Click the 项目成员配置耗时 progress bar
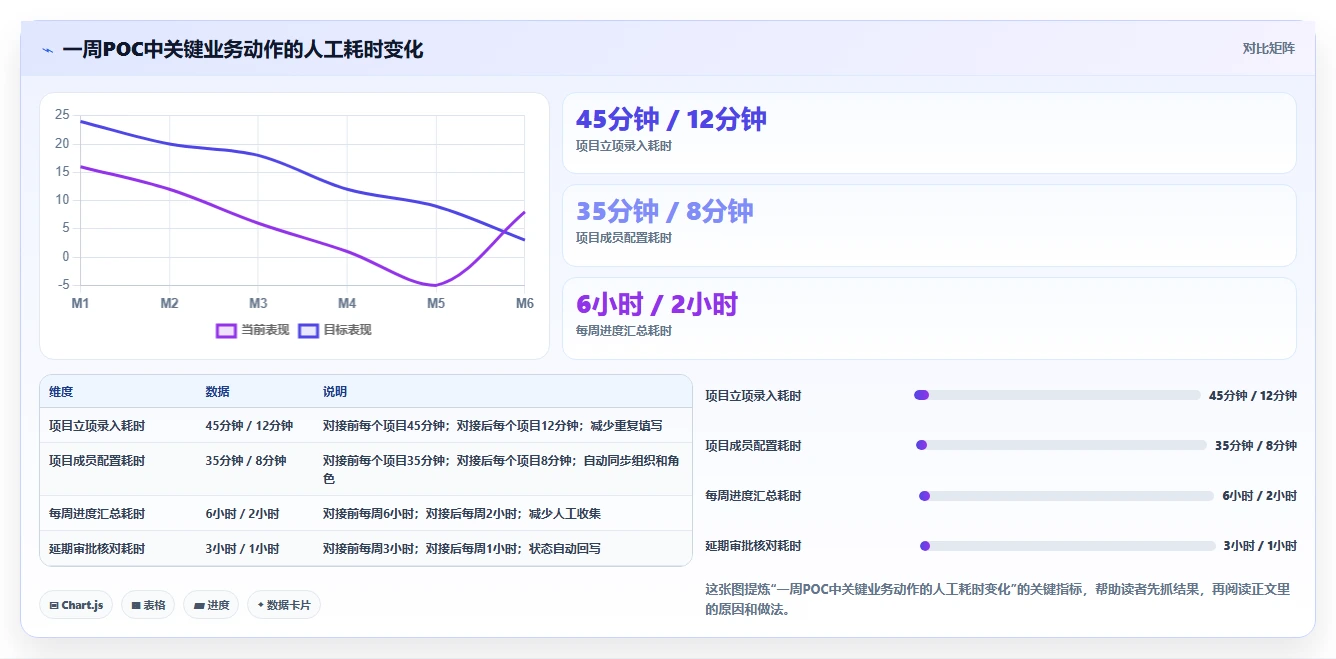 click(x=1061, y=445)
